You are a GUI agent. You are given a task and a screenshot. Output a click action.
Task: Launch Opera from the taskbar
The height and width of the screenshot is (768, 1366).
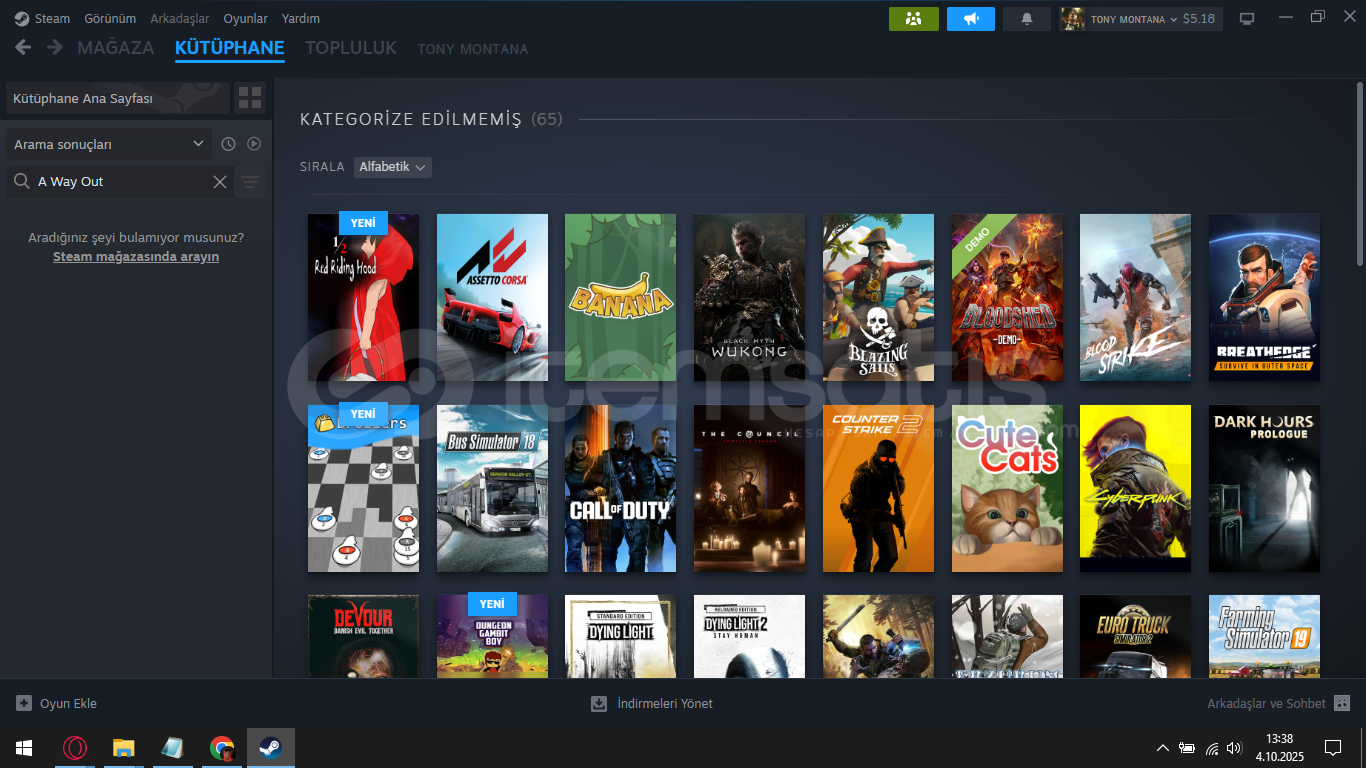point(74,748)
